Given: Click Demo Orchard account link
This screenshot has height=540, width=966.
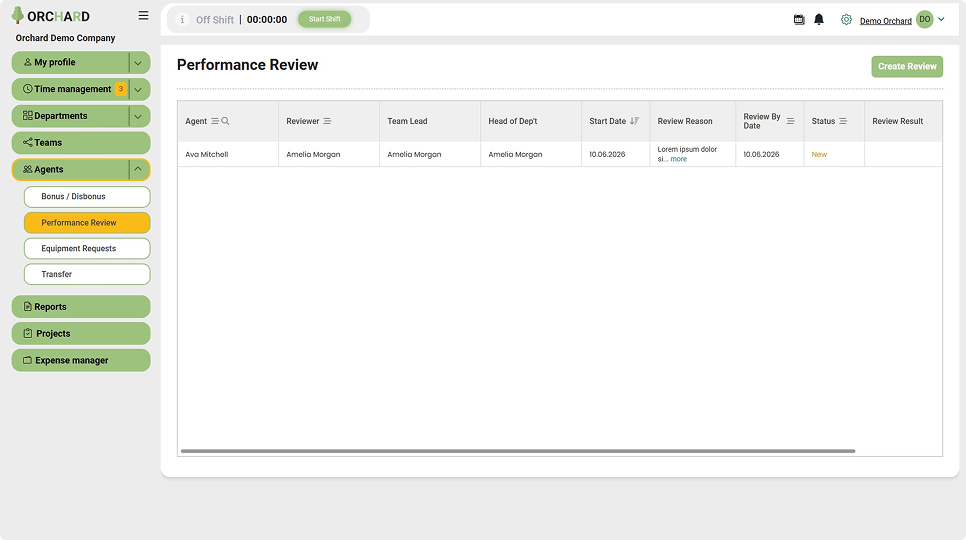Looking at the screenshot, I should tap(885, 21).
